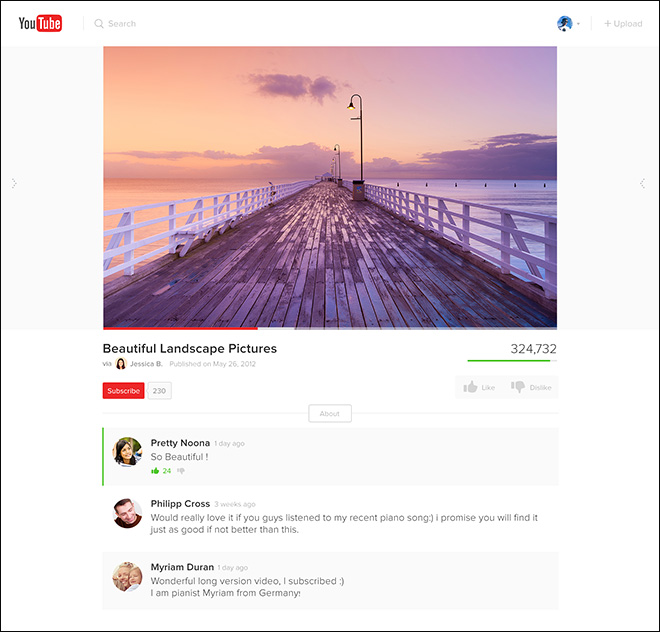Go to previous video with left chevron
Viewport: 660px width, 632px height.
click(14, 183)
